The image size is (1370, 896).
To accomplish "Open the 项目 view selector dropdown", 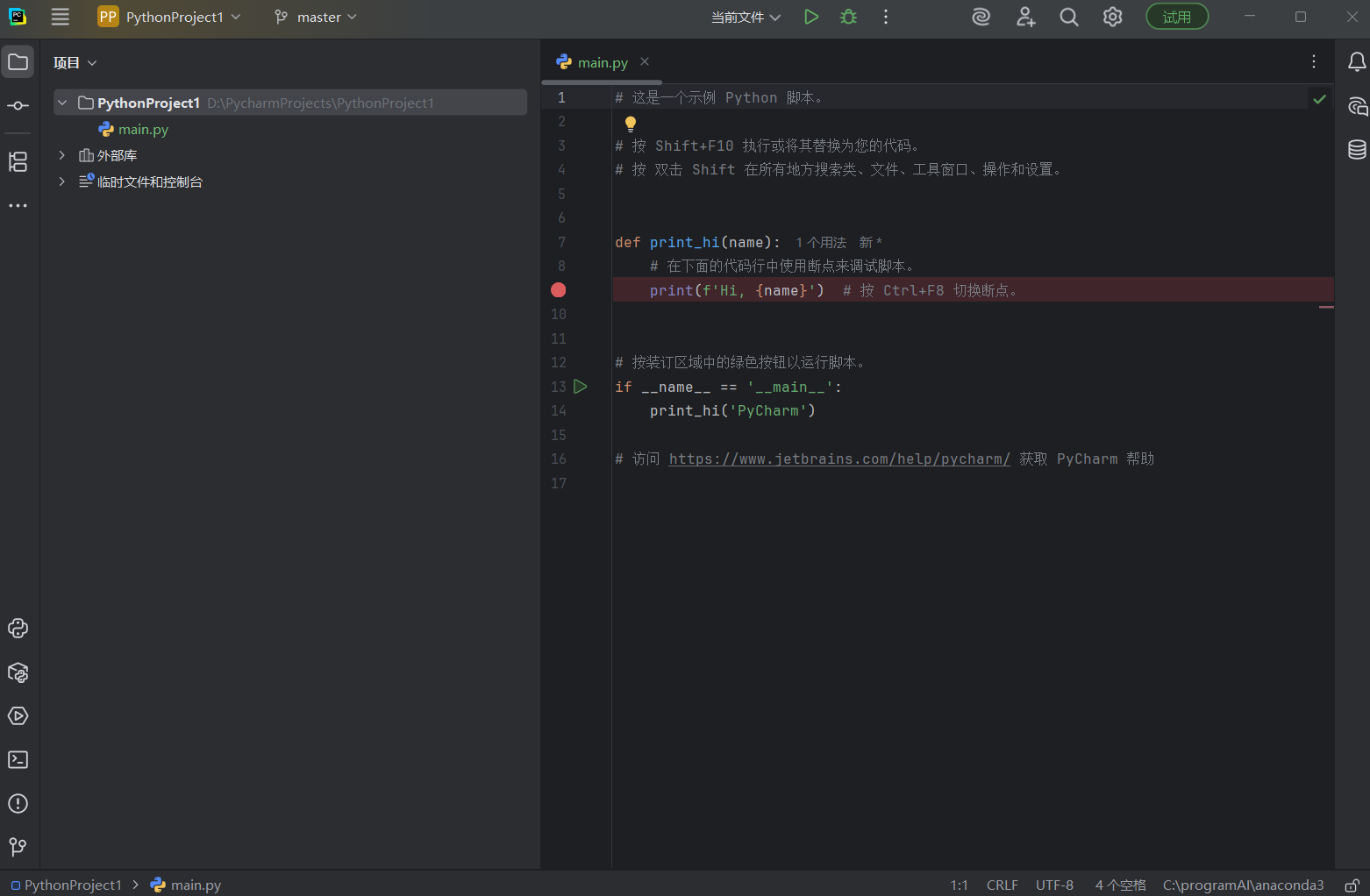I will (x=75, y=62).
